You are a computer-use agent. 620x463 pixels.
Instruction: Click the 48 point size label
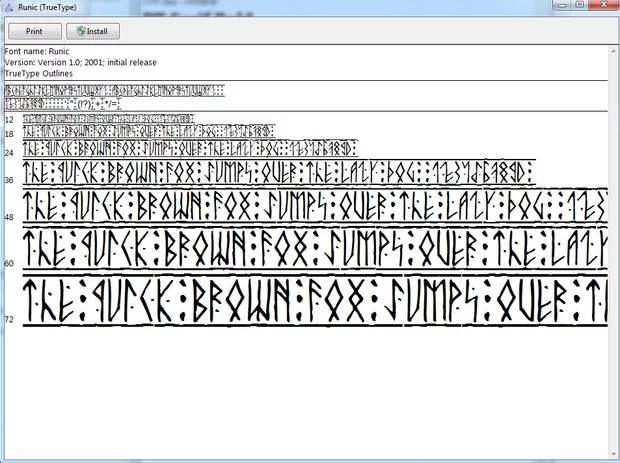click(x=9, y=217)
